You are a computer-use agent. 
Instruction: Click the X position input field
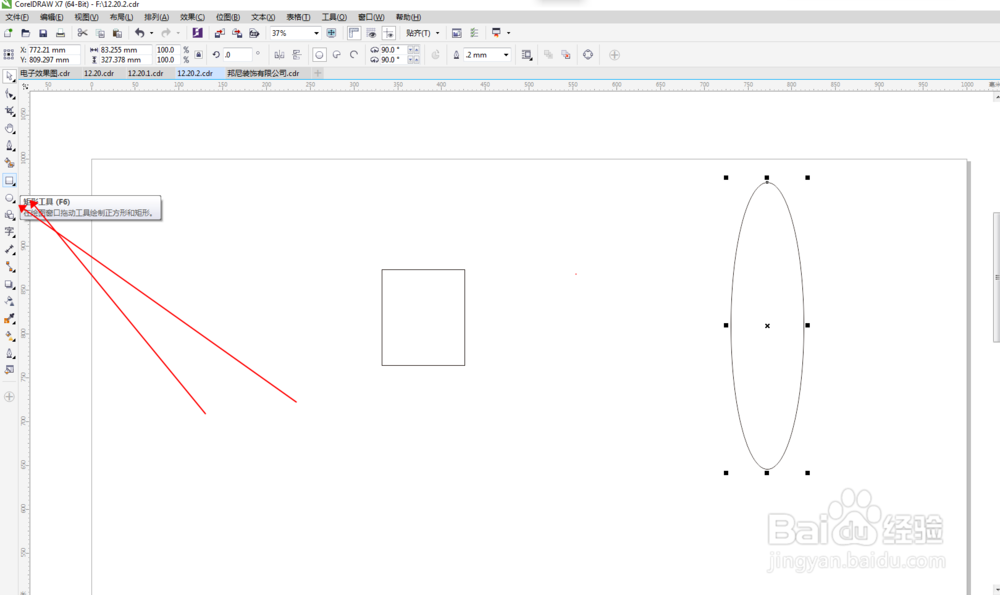(54, 50)
